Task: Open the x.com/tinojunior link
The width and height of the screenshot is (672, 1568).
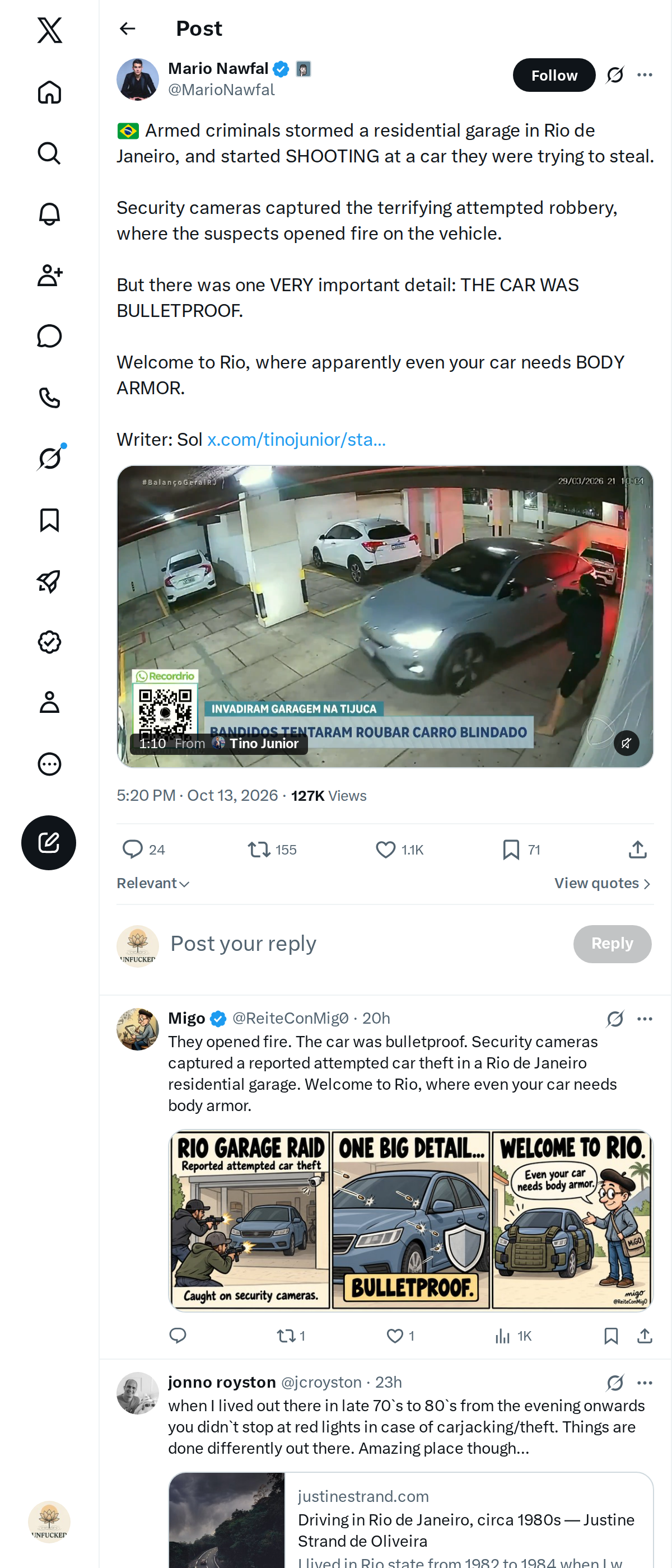Action: pos(296,440)
